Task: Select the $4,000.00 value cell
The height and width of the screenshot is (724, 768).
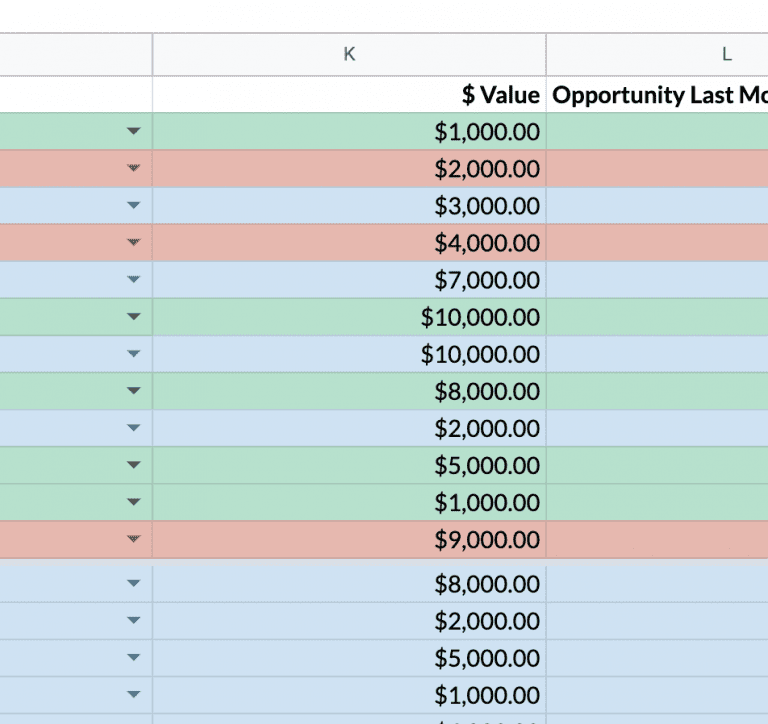Action: click(349, 242)
